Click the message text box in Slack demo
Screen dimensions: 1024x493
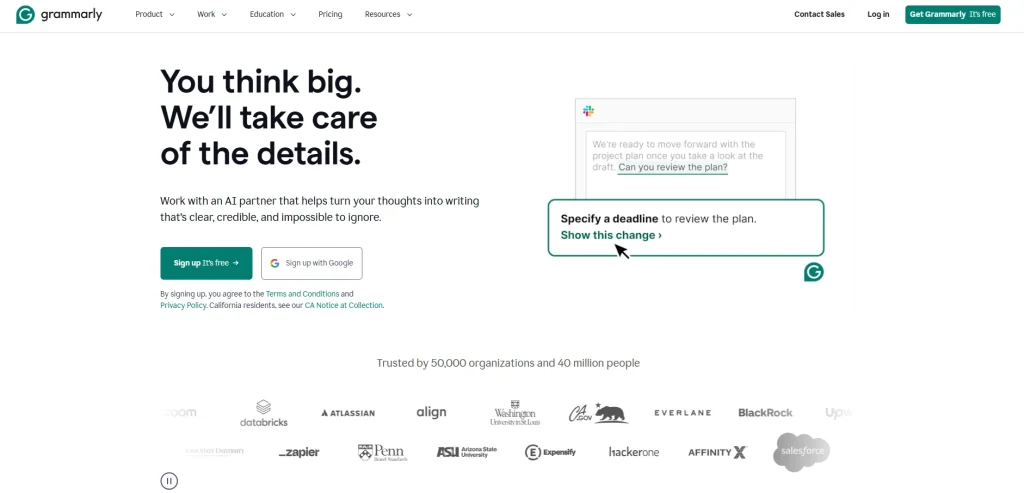[x=685, y=165]
